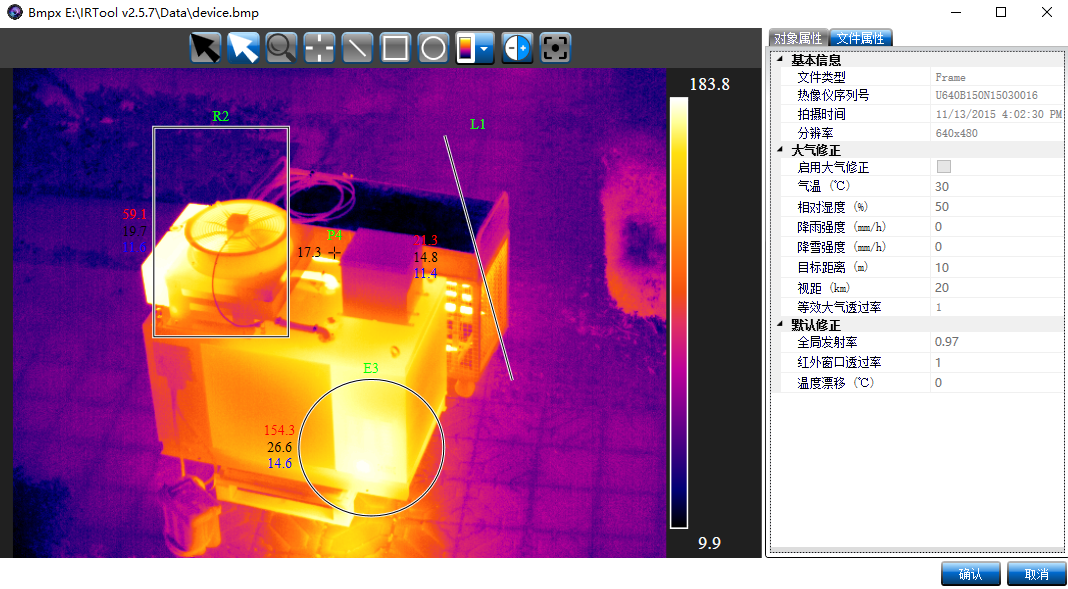1068x589 pixels.
Task: Select the white arrow selection tool
Action: pos(243,48)
